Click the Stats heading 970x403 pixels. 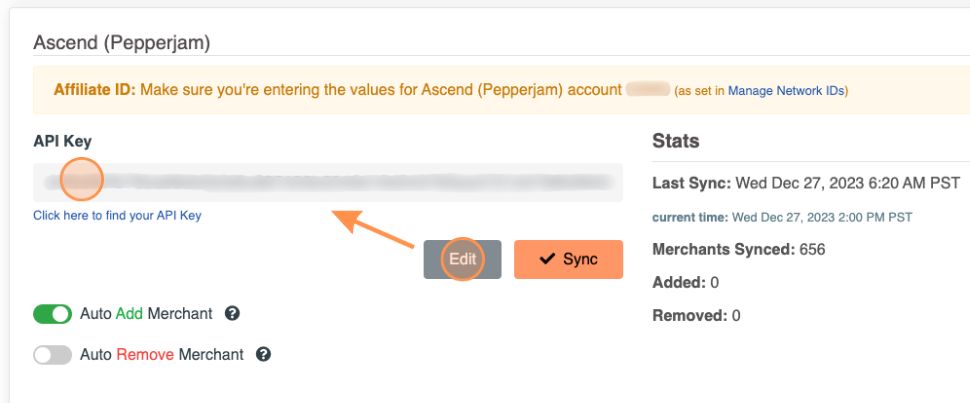[676, 141]
